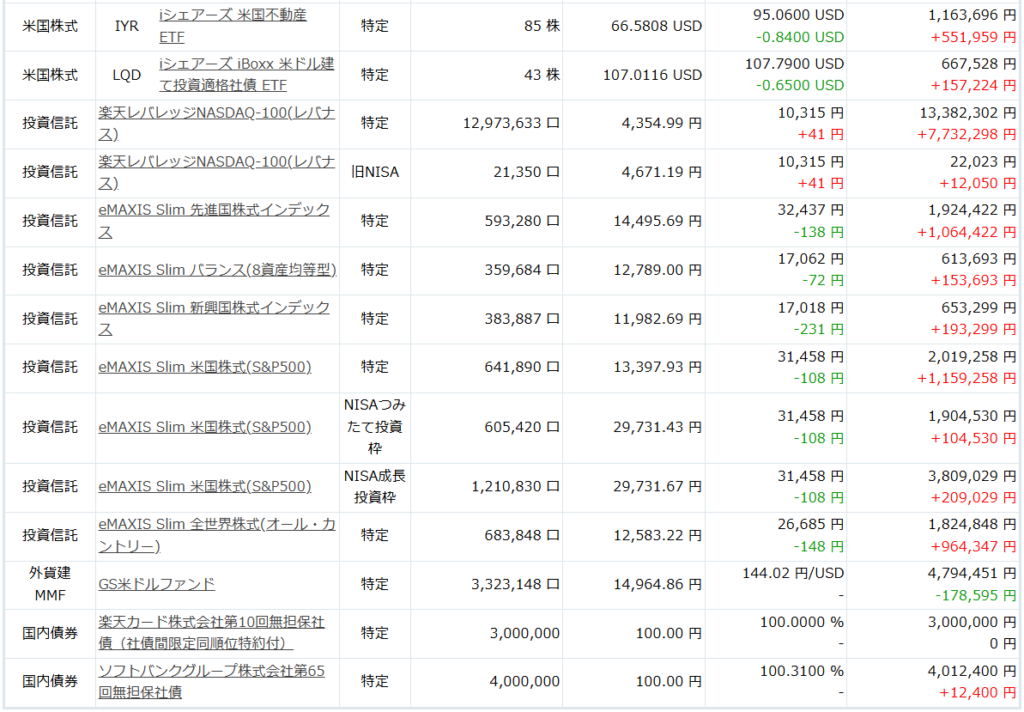Screen dimensions: 1024x712
Task: Select valuation amount 653,299 円
Action: 979,308
